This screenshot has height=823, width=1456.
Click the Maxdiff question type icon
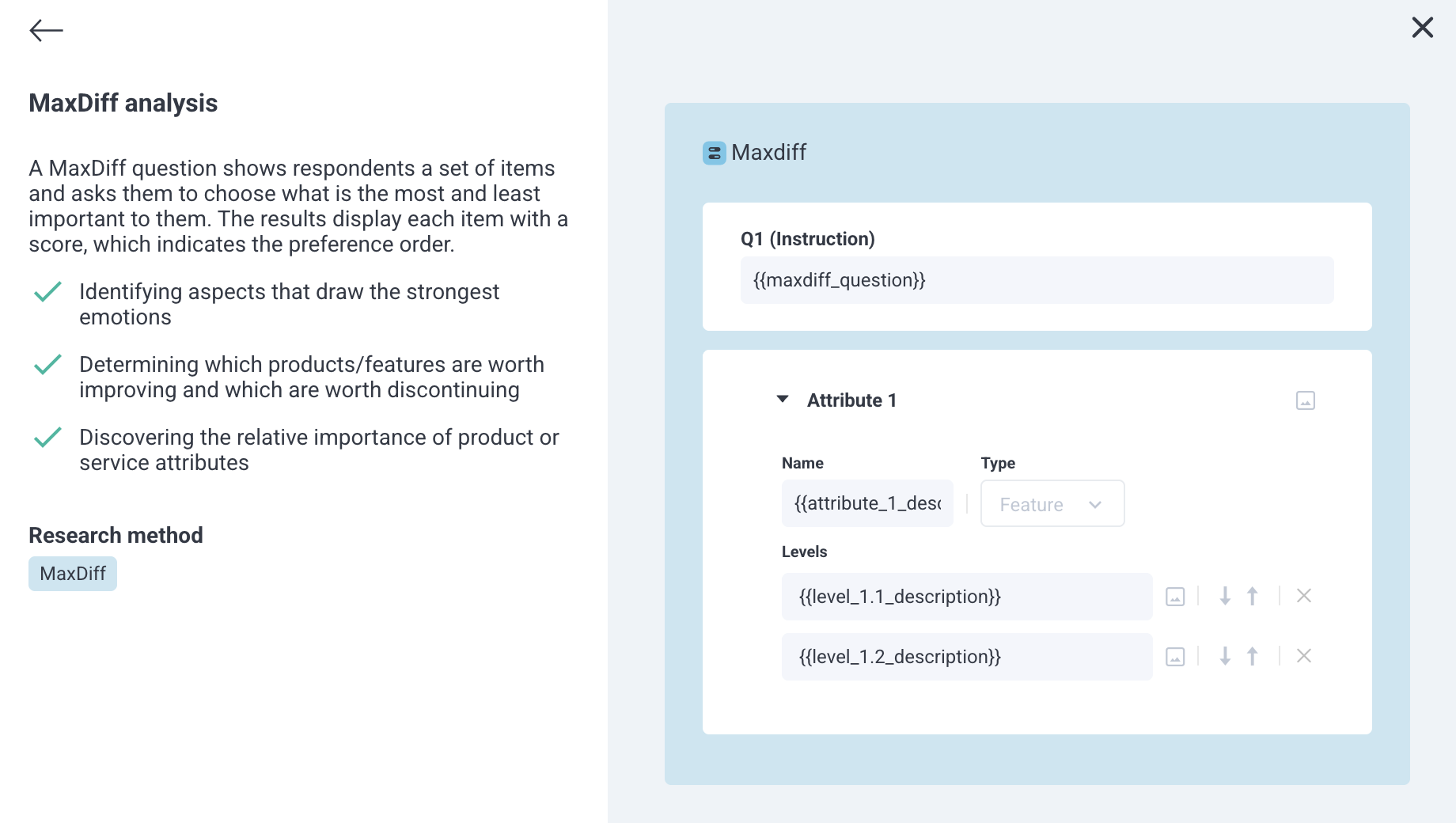click(x=713, y=153)
